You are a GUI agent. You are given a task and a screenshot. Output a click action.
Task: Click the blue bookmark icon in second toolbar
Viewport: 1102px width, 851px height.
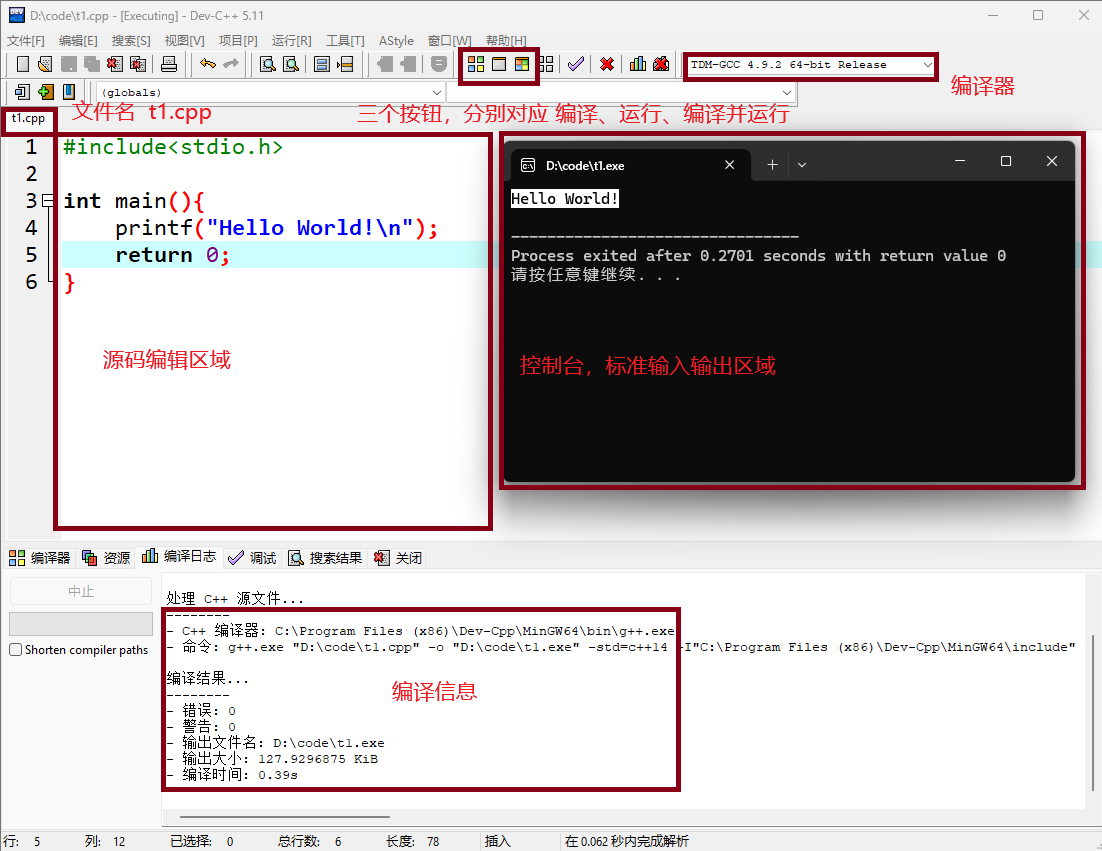click(69, 91)
